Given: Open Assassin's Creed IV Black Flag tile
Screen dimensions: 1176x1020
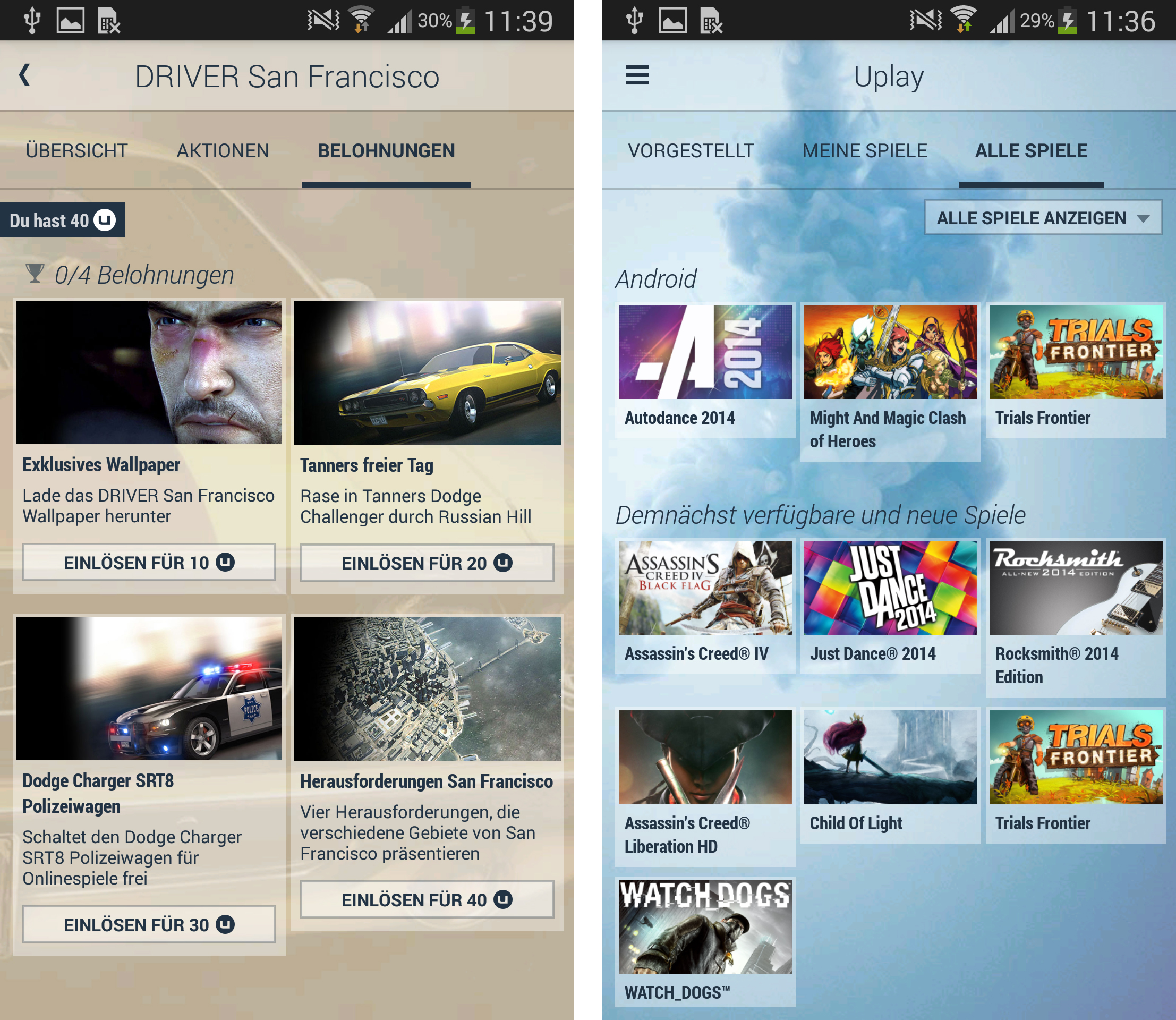Looking at the screenshot, I should coord(705,588).
